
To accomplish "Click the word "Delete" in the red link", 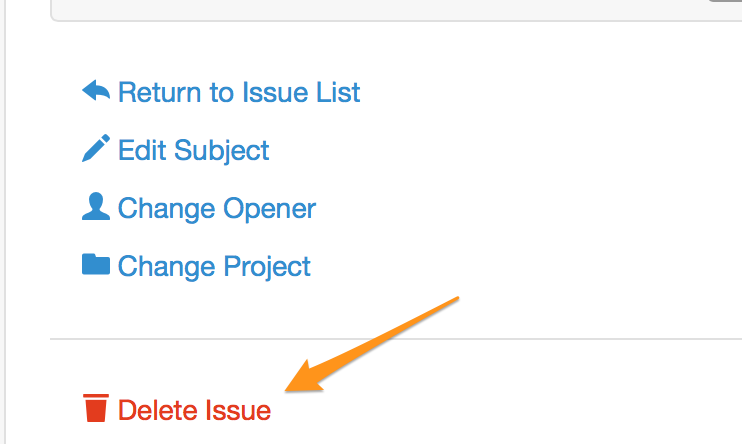I will pyautogui.click(x=158, y=410).
